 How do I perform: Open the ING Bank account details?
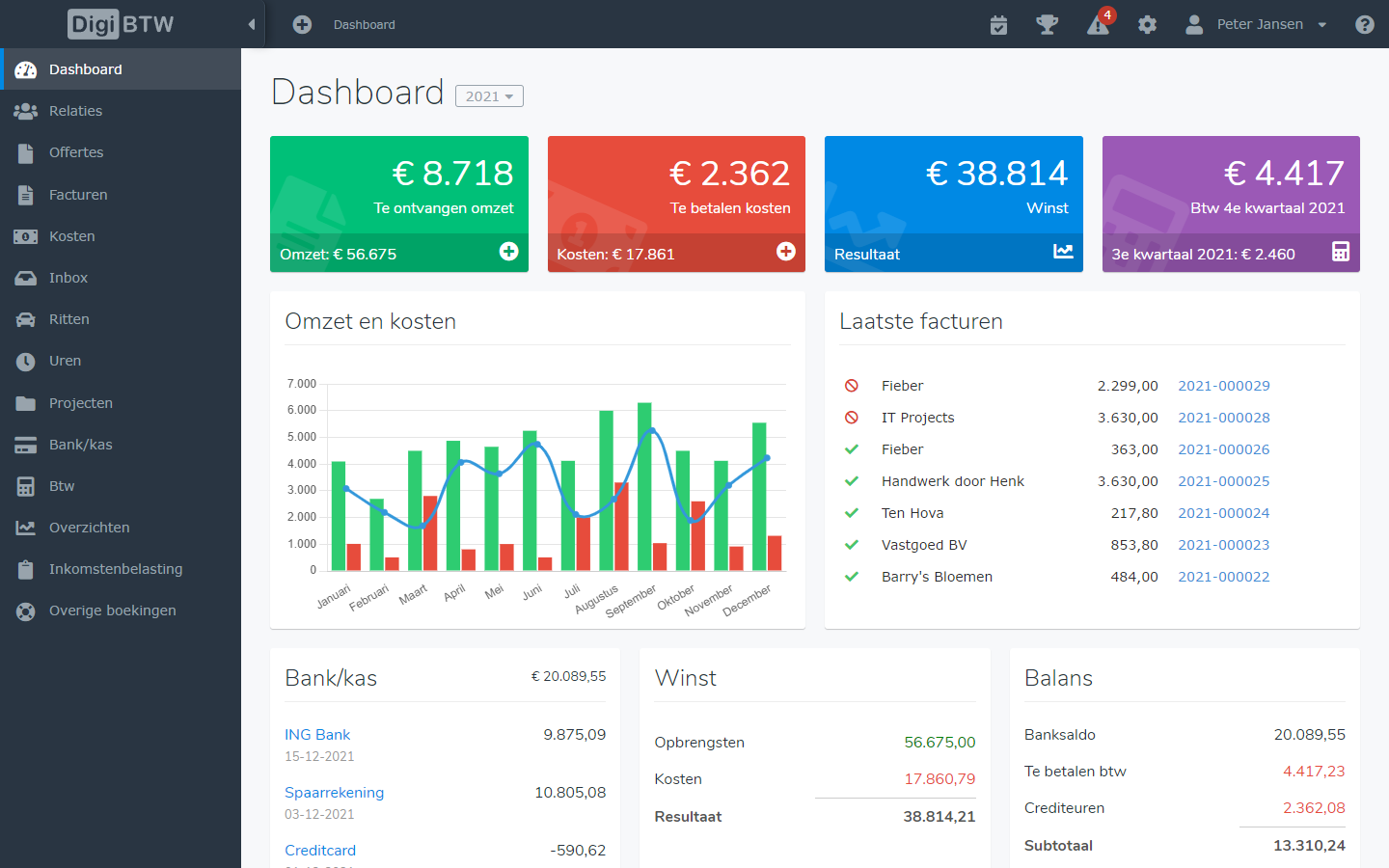[317, 734]
